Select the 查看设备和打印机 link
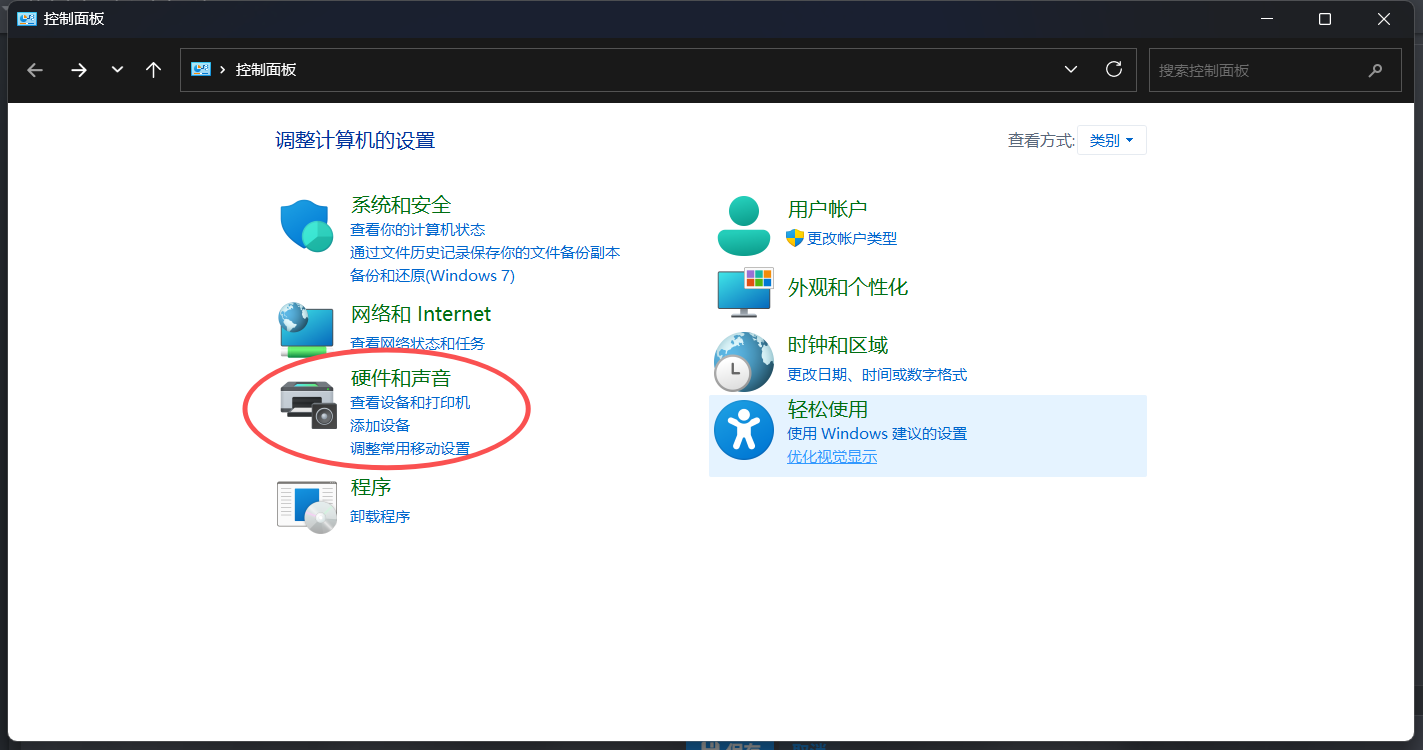The width and height of the screenshot is (1423, 750). [410, 403]
